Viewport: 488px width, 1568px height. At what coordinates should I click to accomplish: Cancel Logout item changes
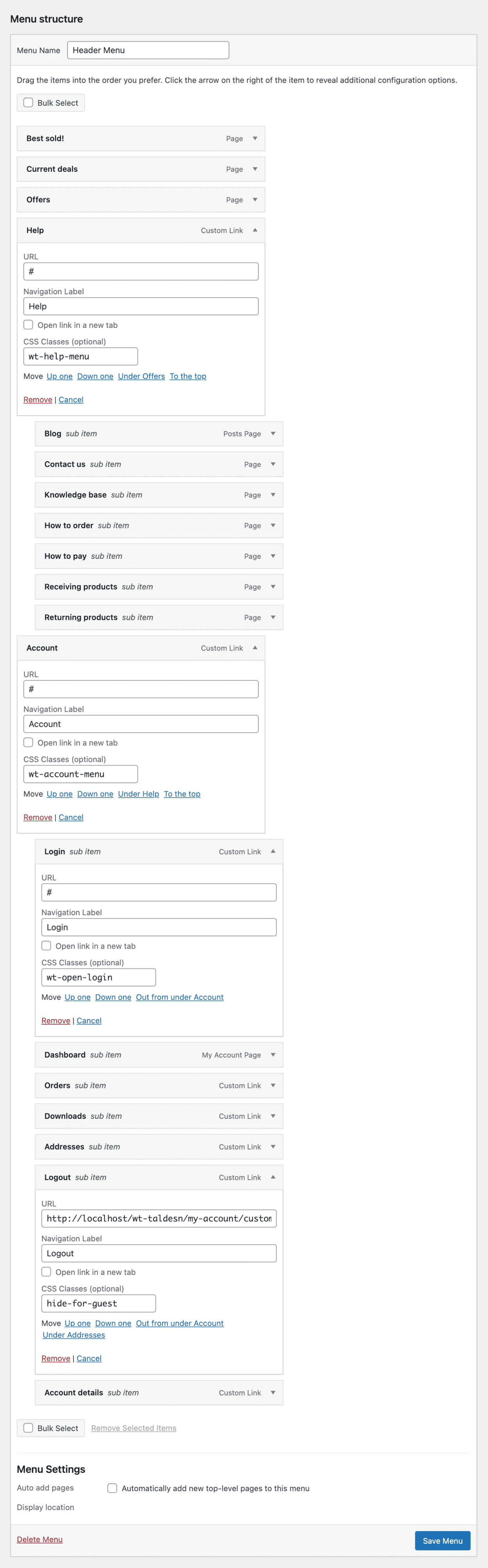click(x=89, y=1358)
